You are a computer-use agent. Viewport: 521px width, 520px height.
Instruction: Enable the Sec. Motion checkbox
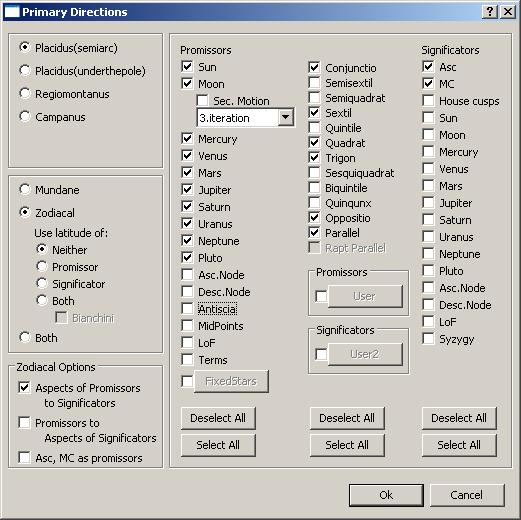click(202, 100)
